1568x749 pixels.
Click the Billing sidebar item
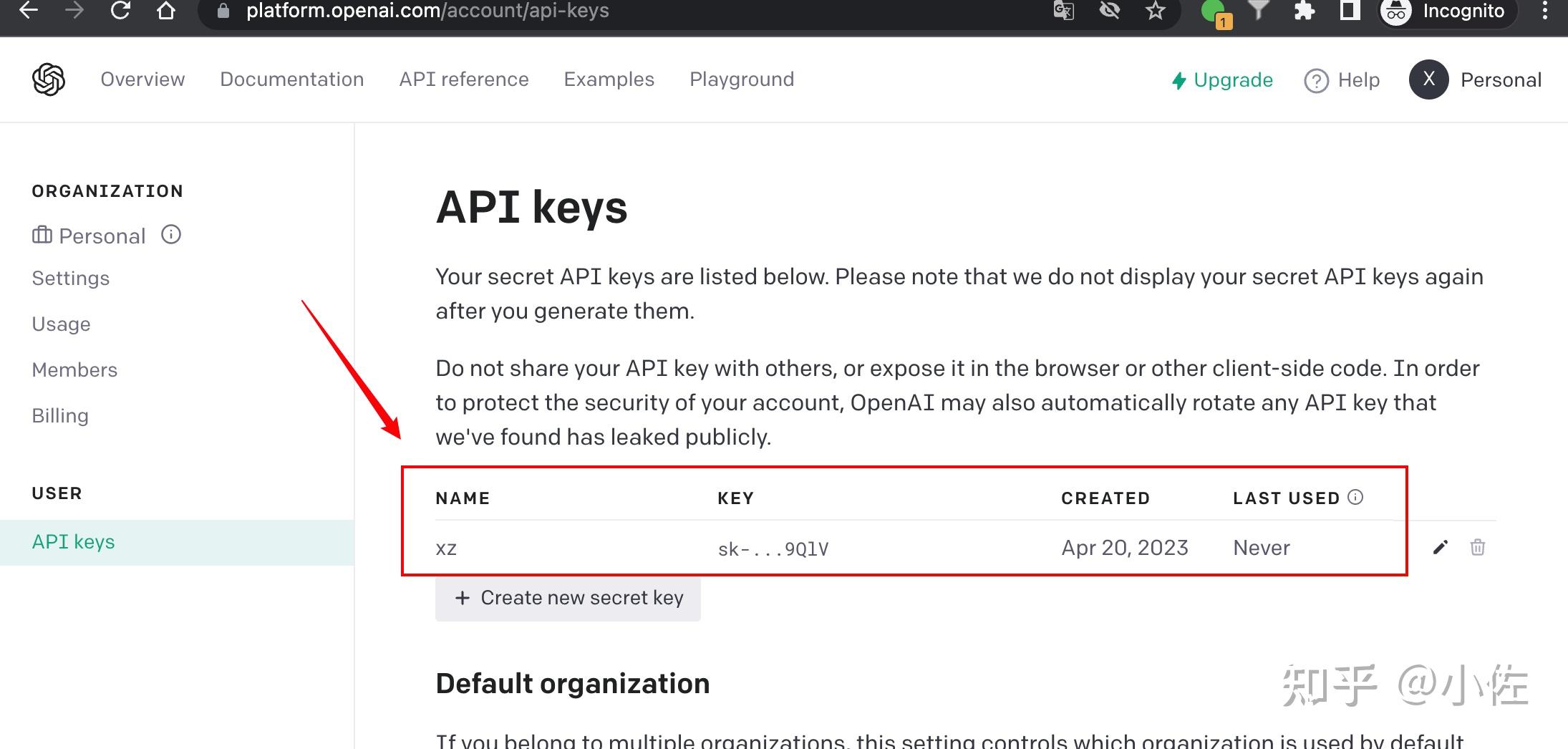(x=59, y=415)
